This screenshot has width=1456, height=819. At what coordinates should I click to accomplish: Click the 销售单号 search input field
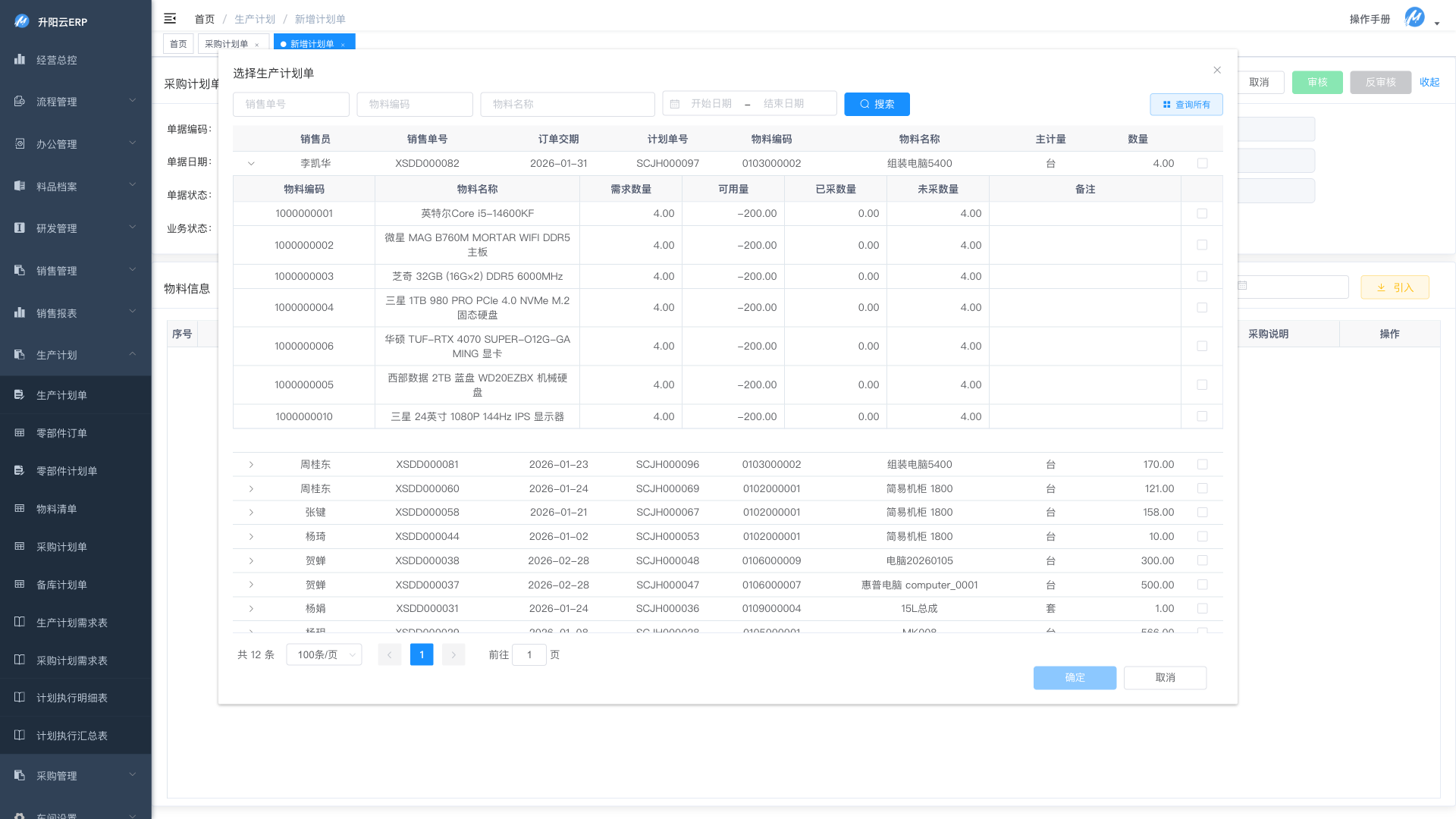pos(291,104)
